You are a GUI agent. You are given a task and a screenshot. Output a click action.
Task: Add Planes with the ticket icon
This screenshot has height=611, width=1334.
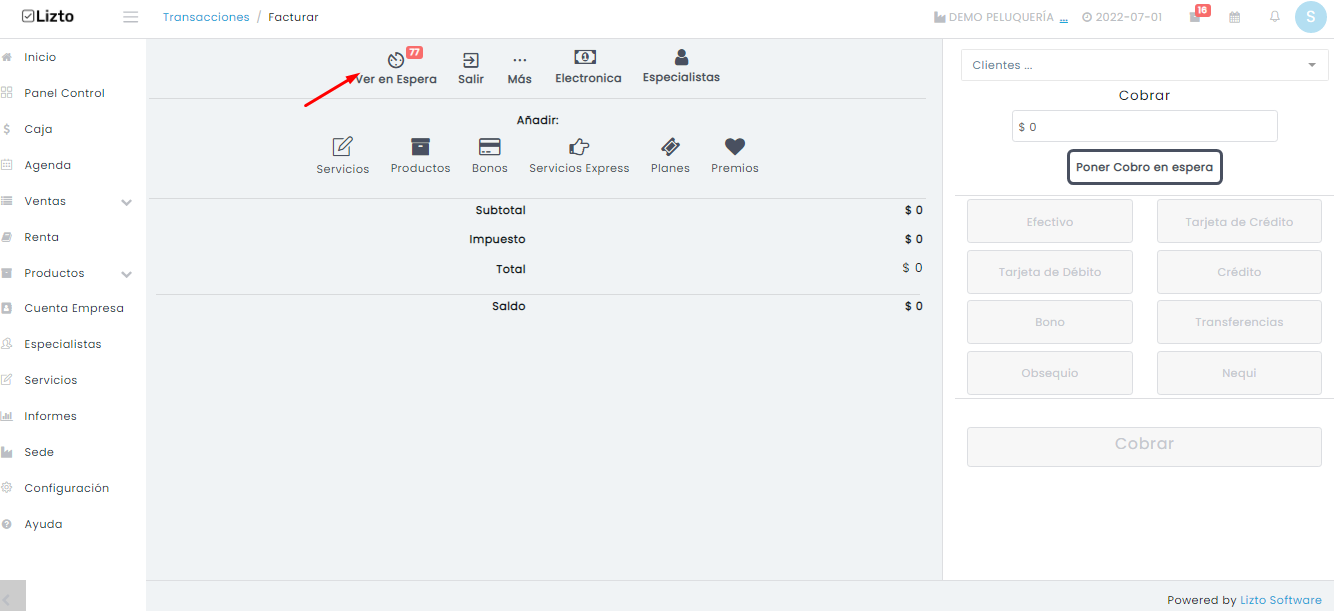pos(670,147)
